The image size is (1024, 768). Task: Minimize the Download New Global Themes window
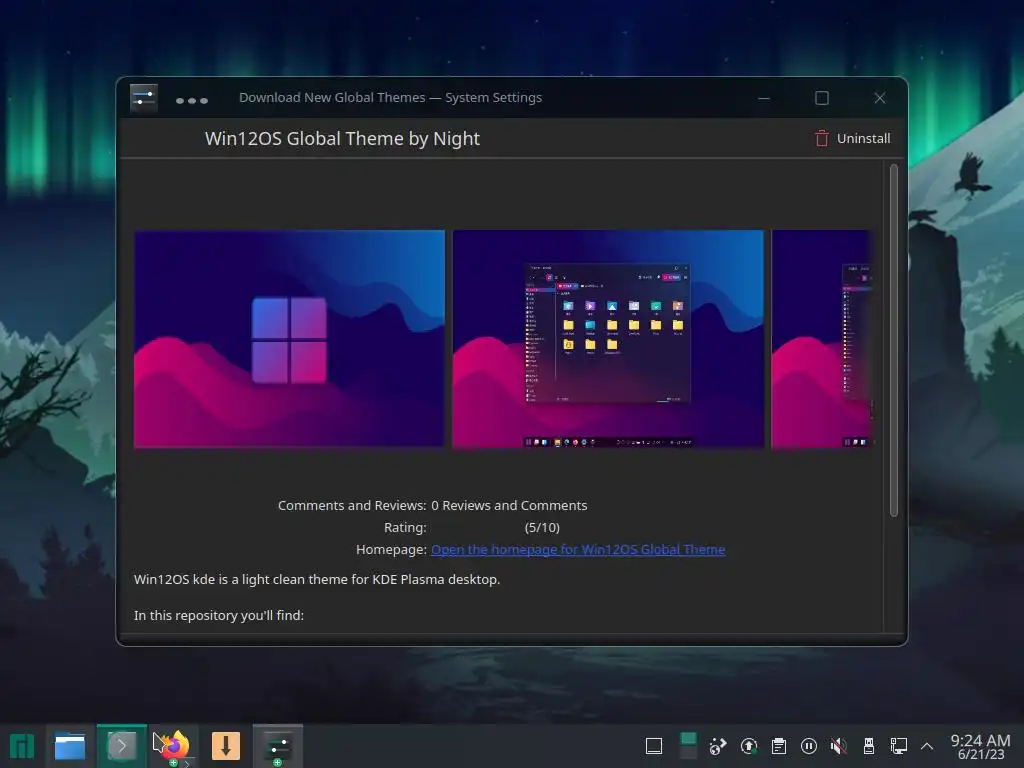click(763, 99)
